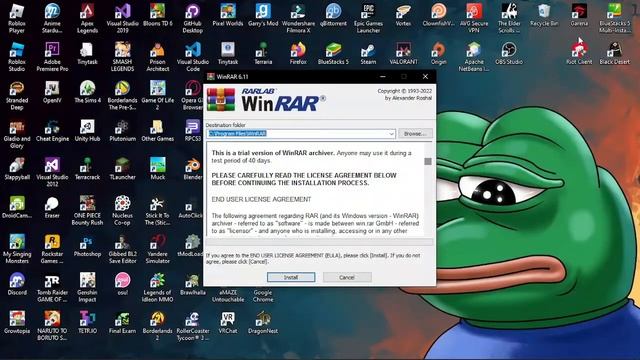Screen dimensions: 640x360
Task: Select the Nucleus Co-op desktop icon
Action: (x=122, y=210)
